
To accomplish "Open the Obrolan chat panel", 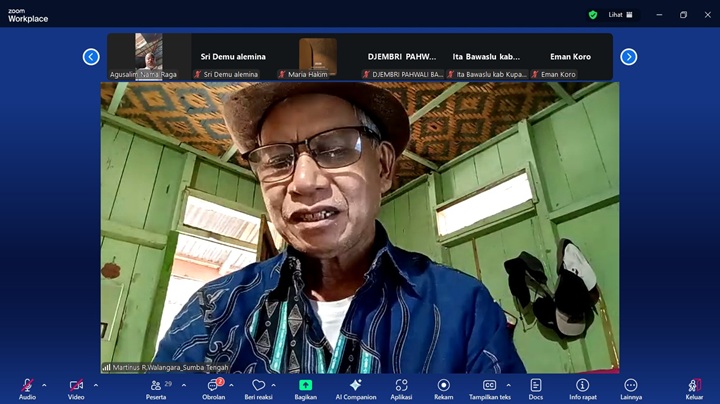I will [214, 389].
